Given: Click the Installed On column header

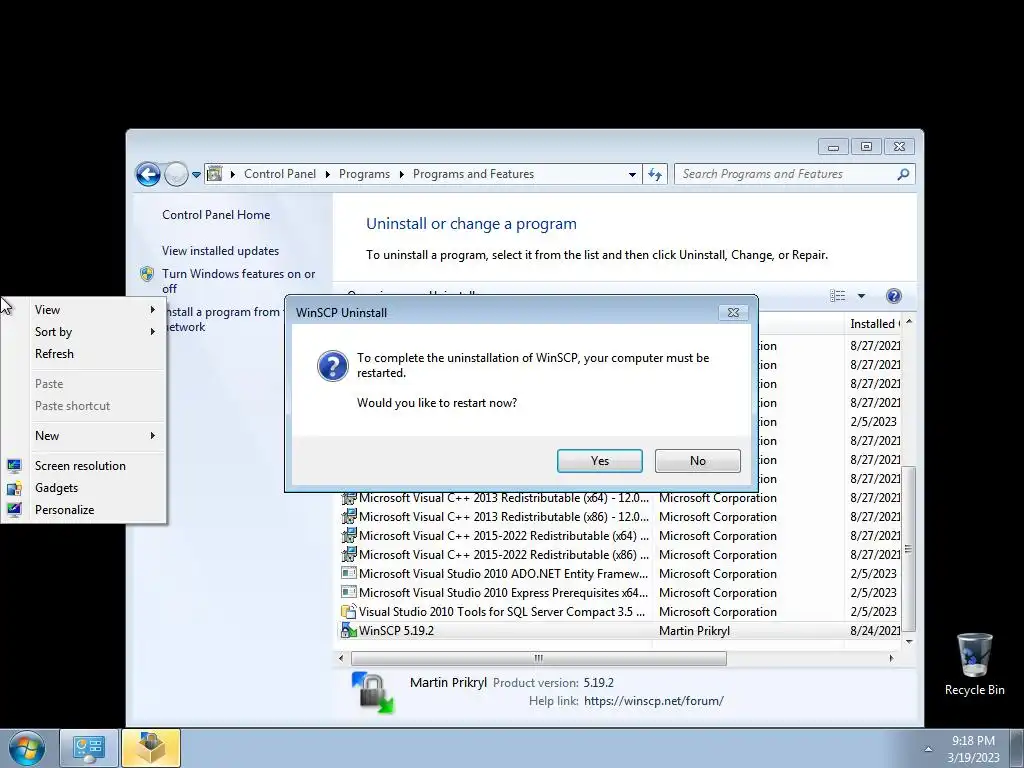Looking at the screenshot, I should point(874,324).
